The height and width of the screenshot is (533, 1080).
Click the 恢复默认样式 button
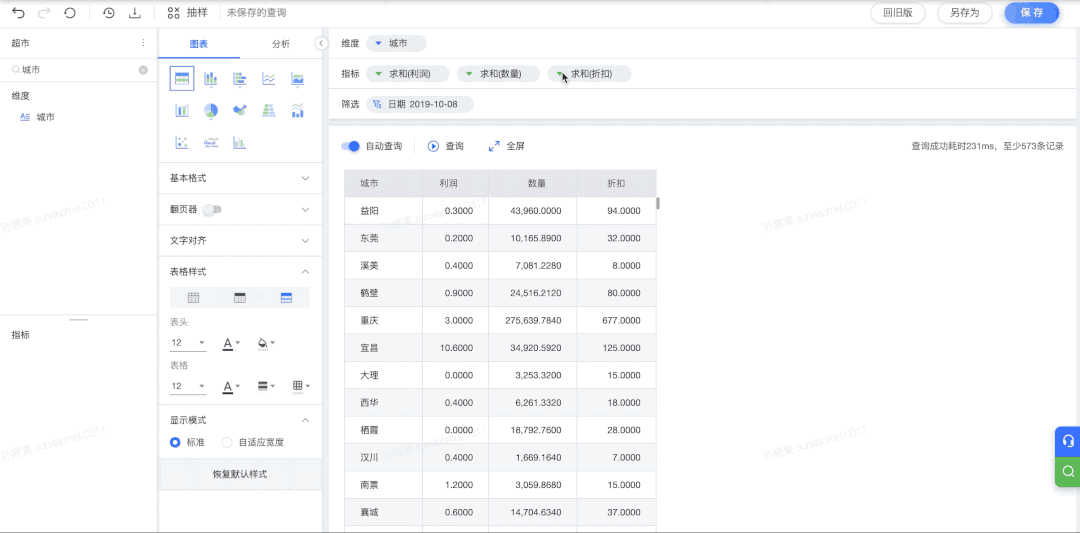point(240,474)
